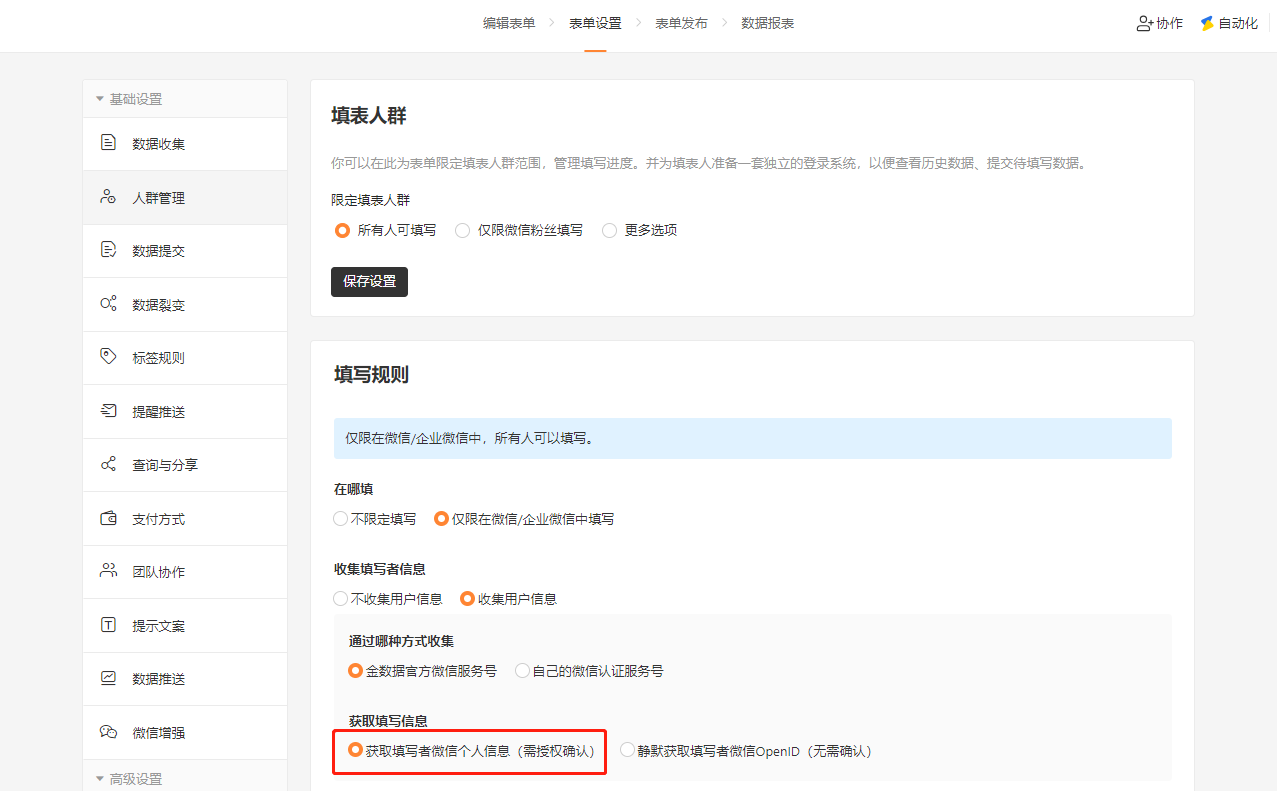Open 微信增强 settings page
The image size is (1277, 791).
185,733
